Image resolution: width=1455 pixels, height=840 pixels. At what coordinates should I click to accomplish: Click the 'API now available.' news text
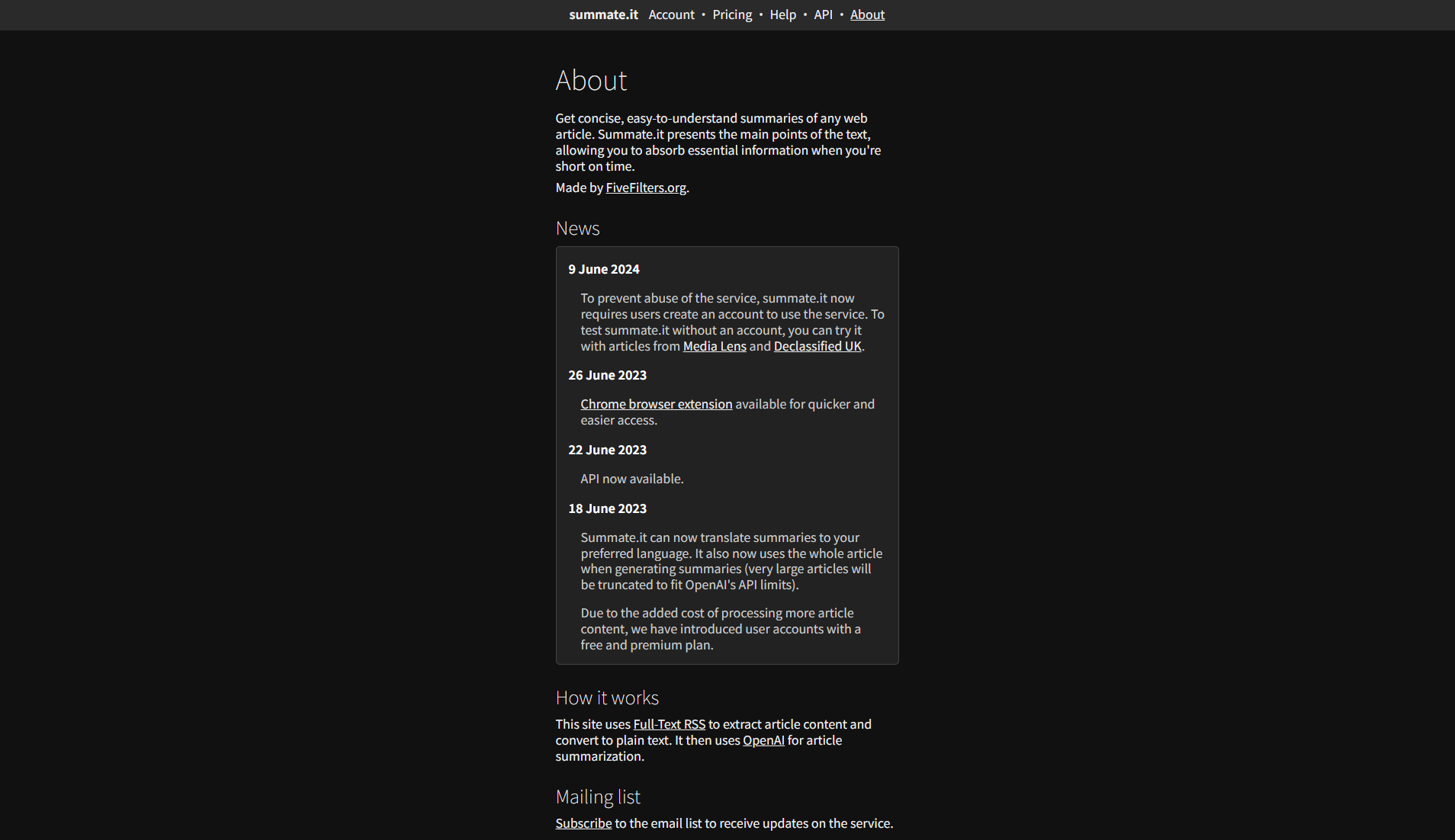pyautogui.click(x=631, y=479)
